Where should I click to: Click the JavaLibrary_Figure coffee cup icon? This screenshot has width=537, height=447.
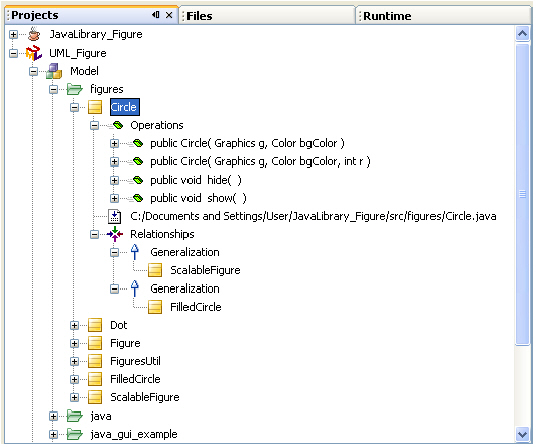pyautogui.click(x=34, y=34)
